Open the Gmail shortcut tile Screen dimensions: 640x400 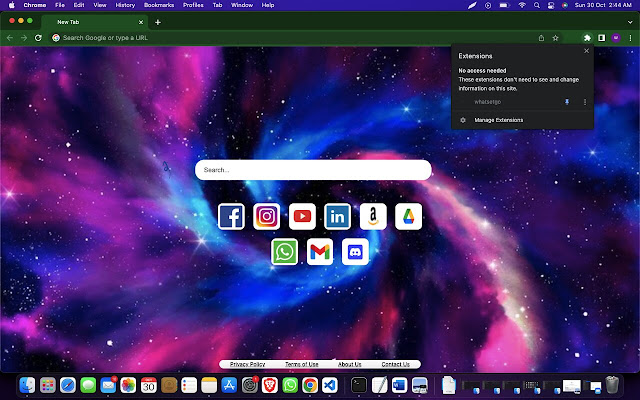(320, 252)
